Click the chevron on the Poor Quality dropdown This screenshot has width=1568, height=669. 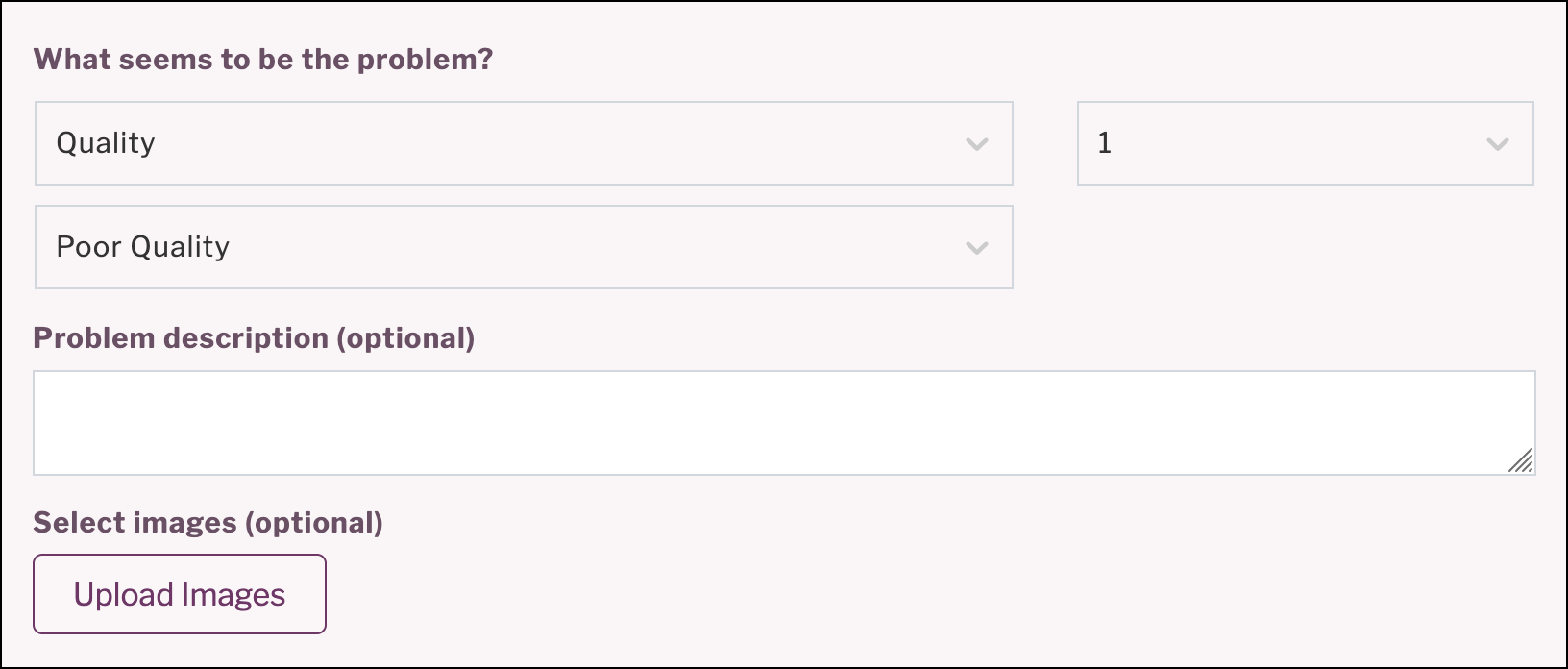976,247
